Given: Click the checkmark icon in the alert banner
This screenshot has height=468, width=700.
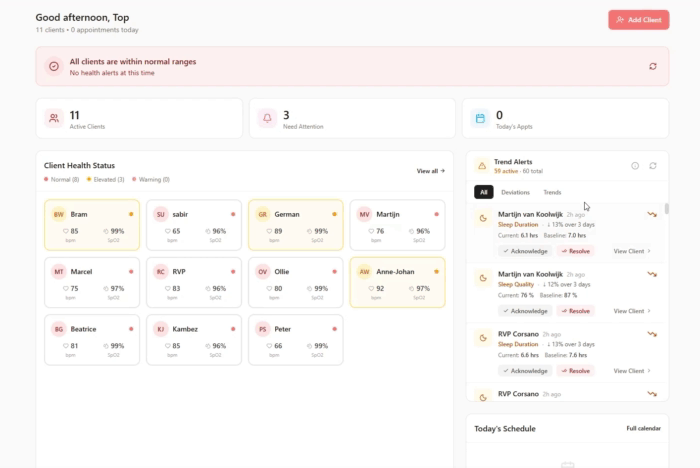Looking at the screenshot, I should click(x=54, y=66).
